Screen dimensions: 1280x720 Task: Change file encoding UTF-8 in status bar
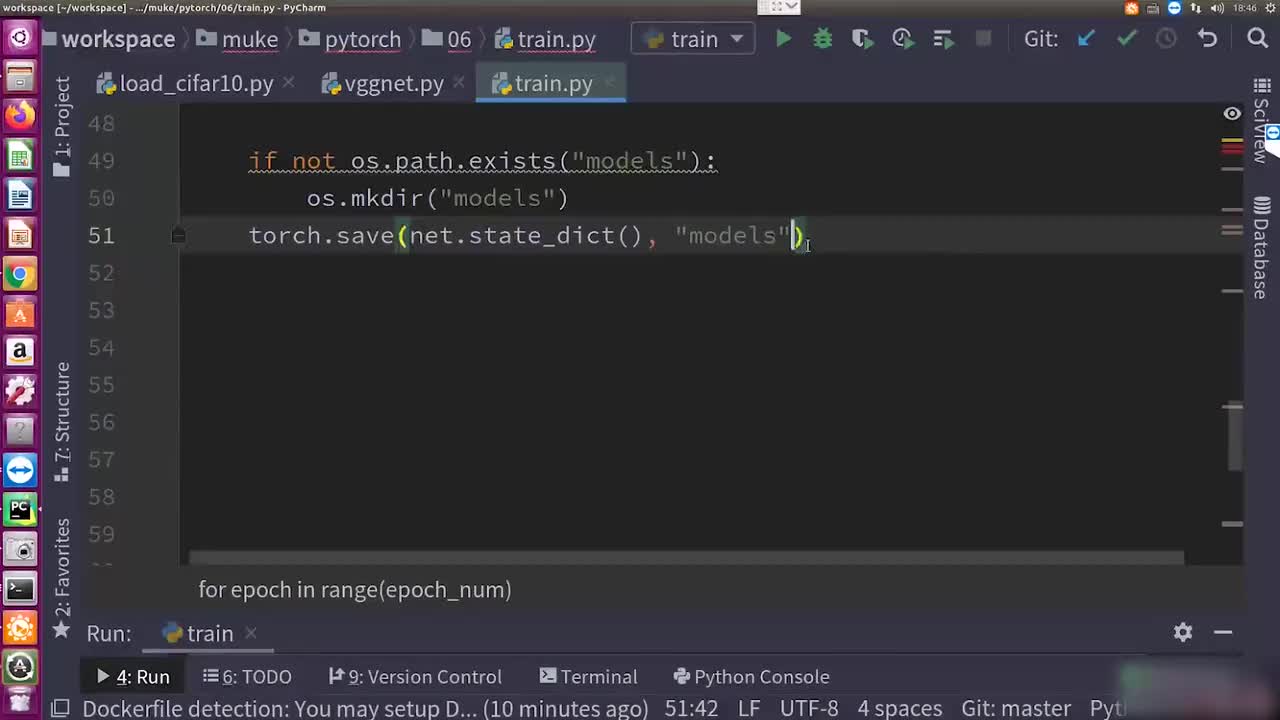[809, 708]
